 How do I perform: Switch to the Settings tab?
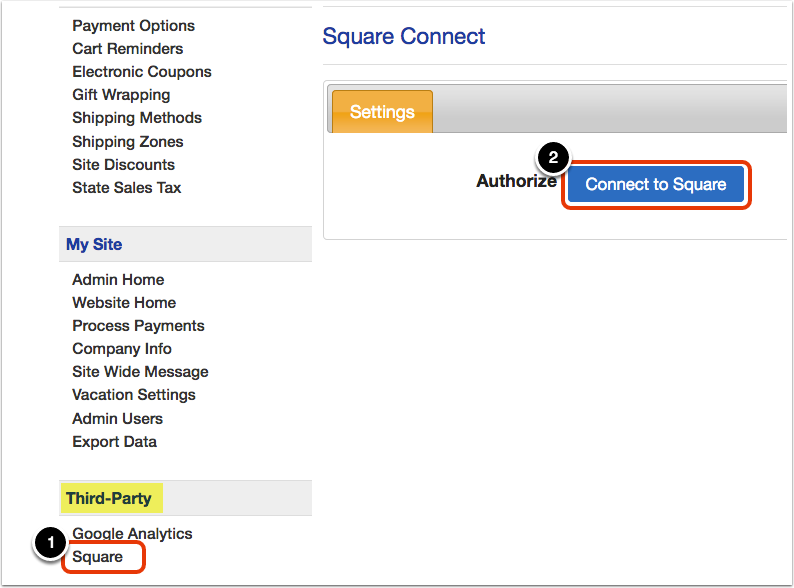point(382,111)
